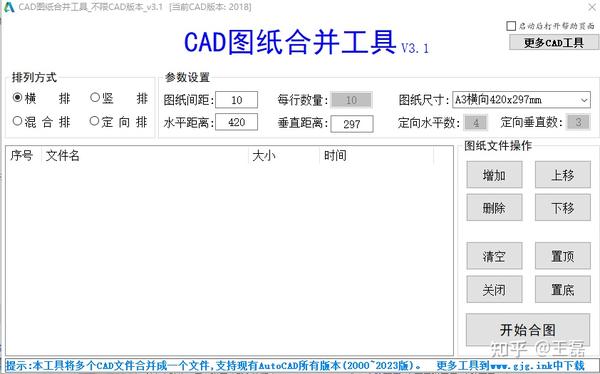The image size is (600, 374).
Task: Sort by the 序号 column header
Action: coord(22,155)
